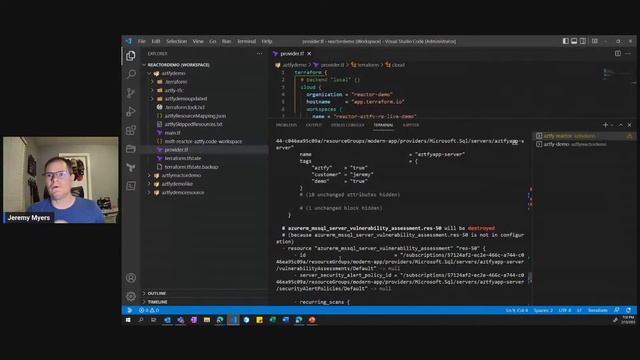This screenshot has width=640, height=360.
Task: Open aztfySkippedResources.txt file
Action: tap(193, 124)
